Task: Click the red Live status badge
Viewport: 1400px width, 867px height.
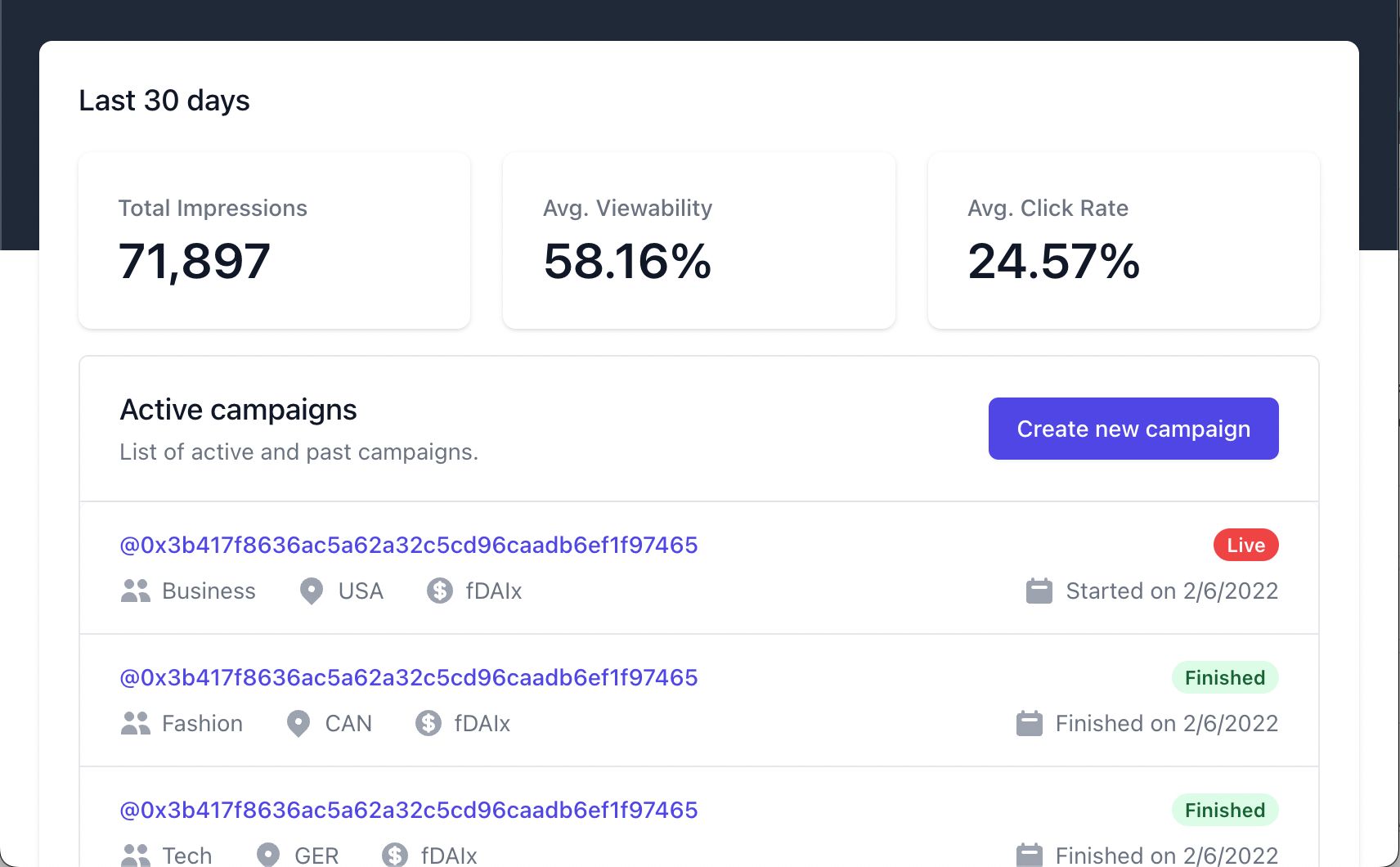Action: click(x=1246, y=545)
